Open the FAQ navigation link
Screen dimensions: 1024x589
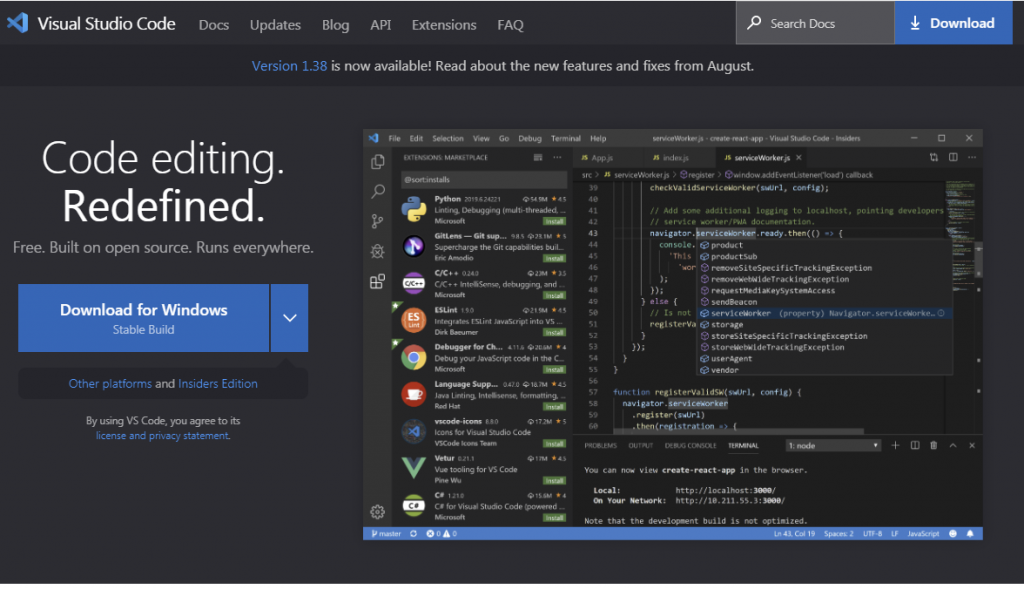click(x=510, y=25)
